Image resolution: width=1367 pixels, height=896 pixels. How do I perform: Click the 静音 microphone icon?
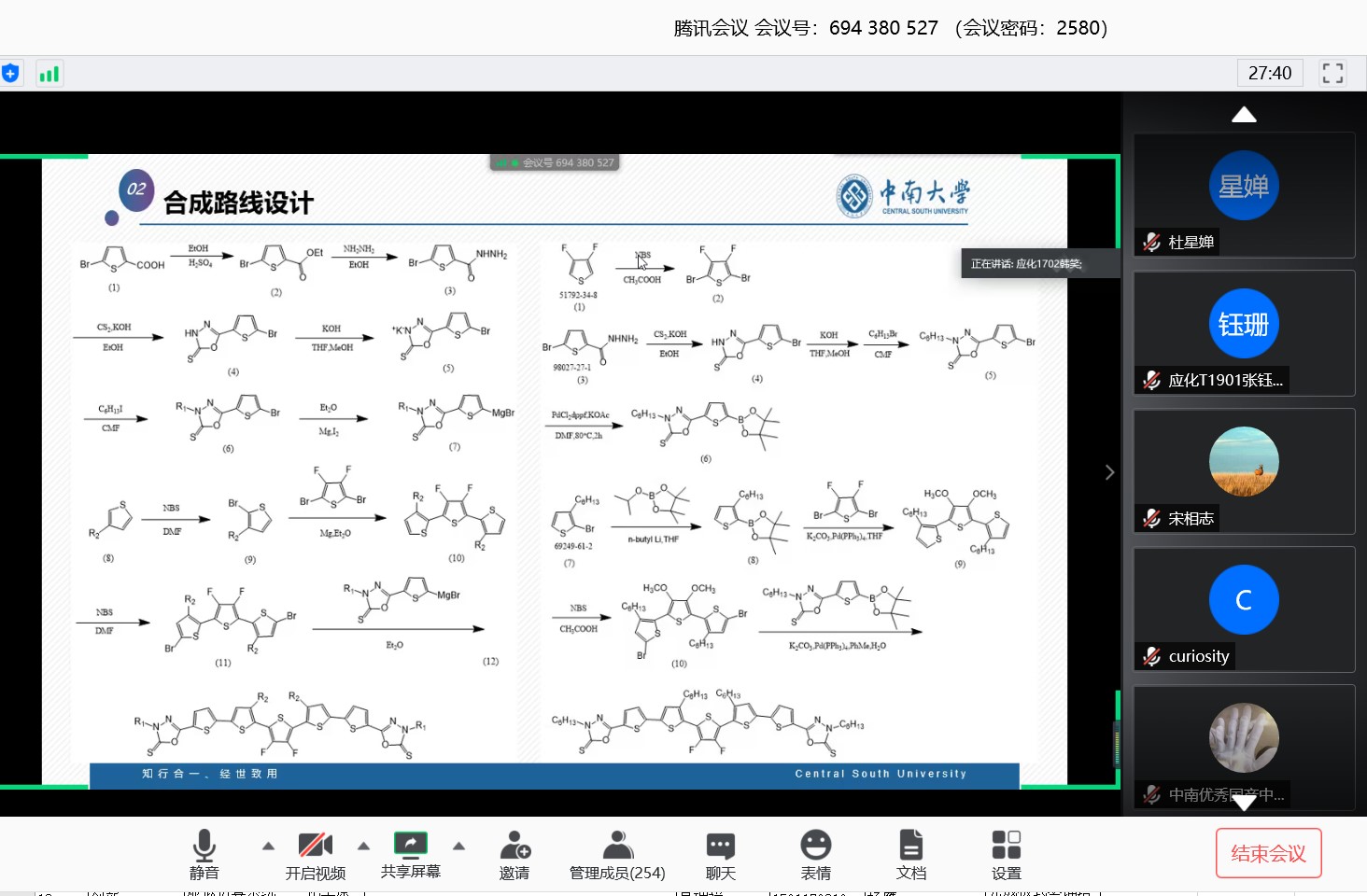[x=204, y=846]
